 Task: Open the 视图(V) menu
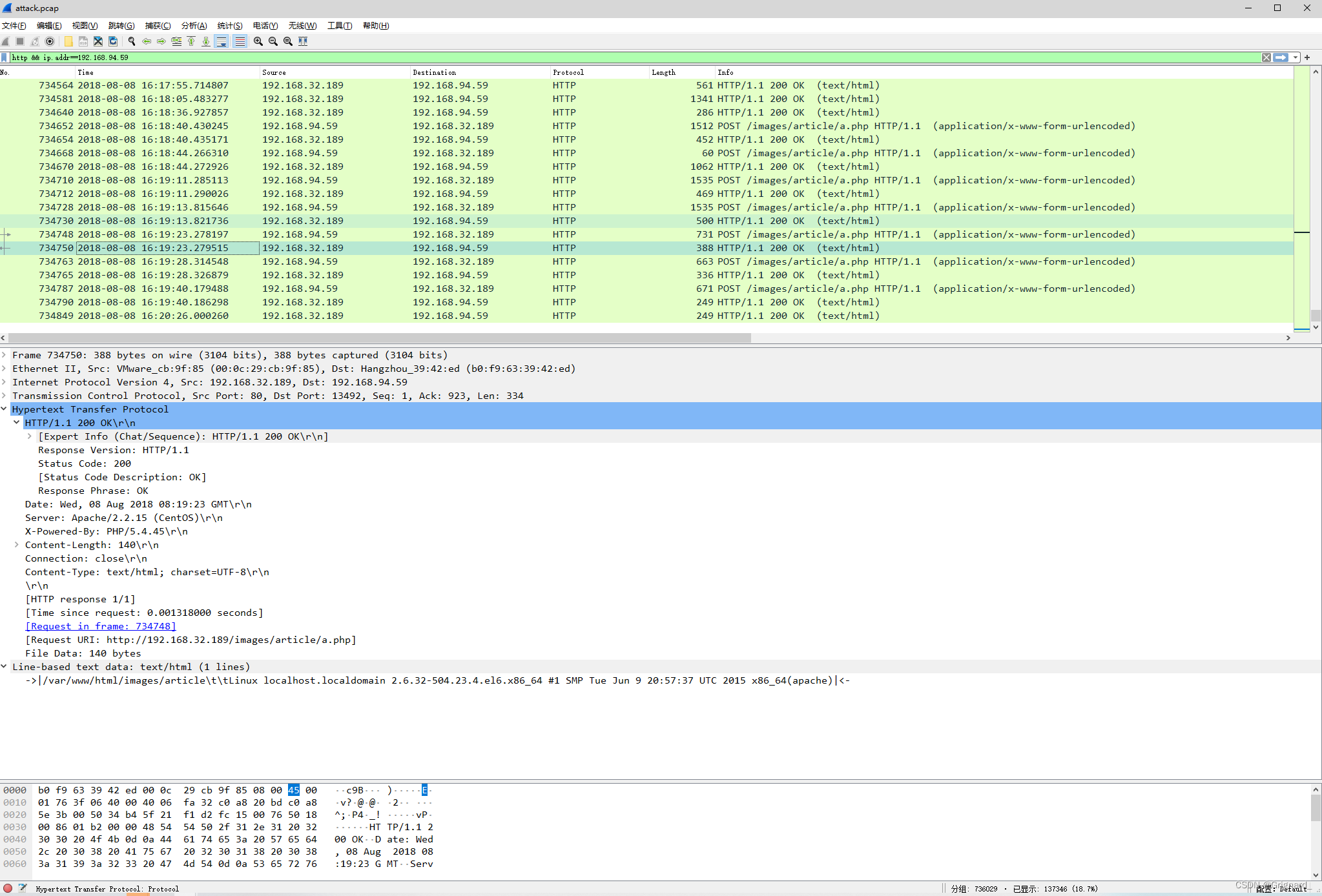click(x=85, y=26)
